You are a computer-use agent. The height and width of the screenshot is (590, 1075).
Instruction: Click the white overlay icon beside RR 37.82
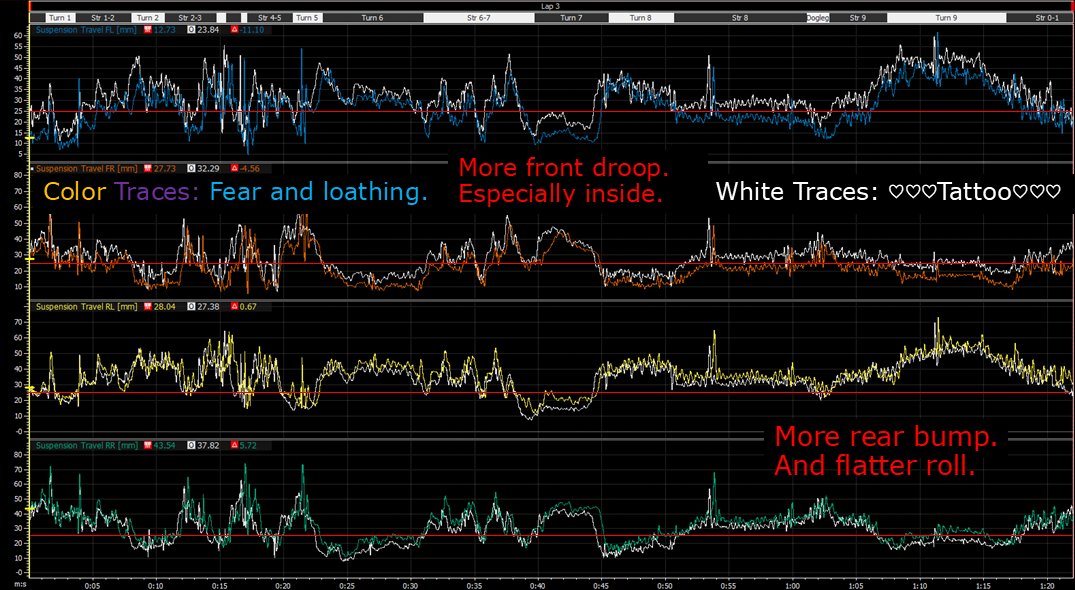(x=193, y=445)
